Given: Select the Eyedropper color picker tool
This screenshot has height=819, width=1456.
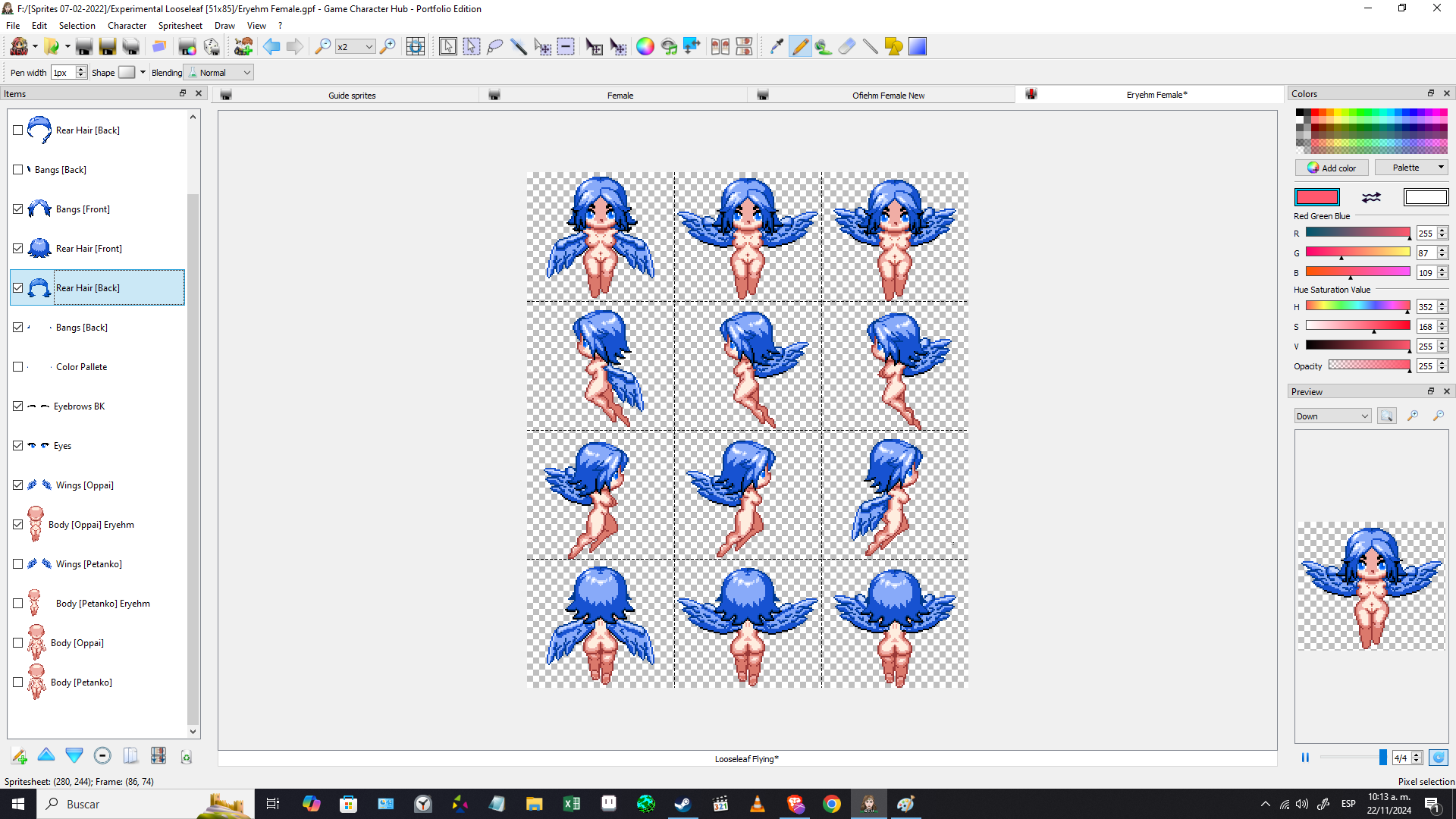Looking at the screenshot, I should 776,46.
